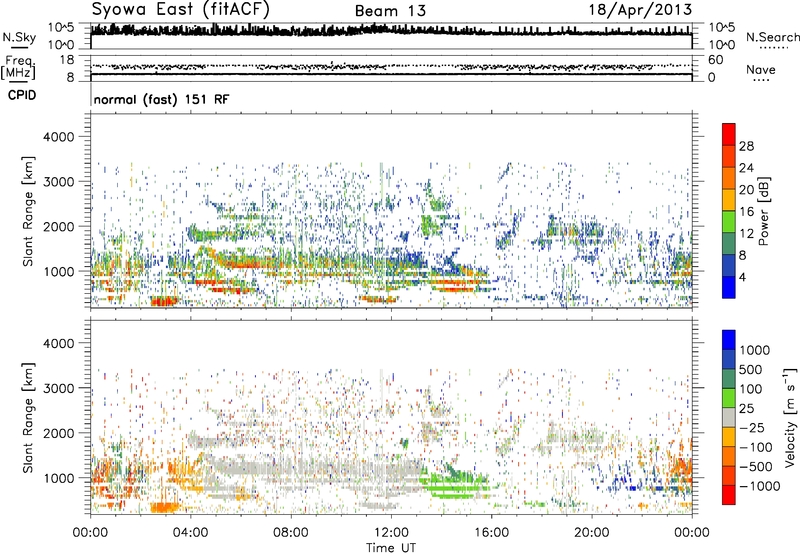
Task: Click the Slant Range [km] label of power panel
Action: click(x=28, y=211)
